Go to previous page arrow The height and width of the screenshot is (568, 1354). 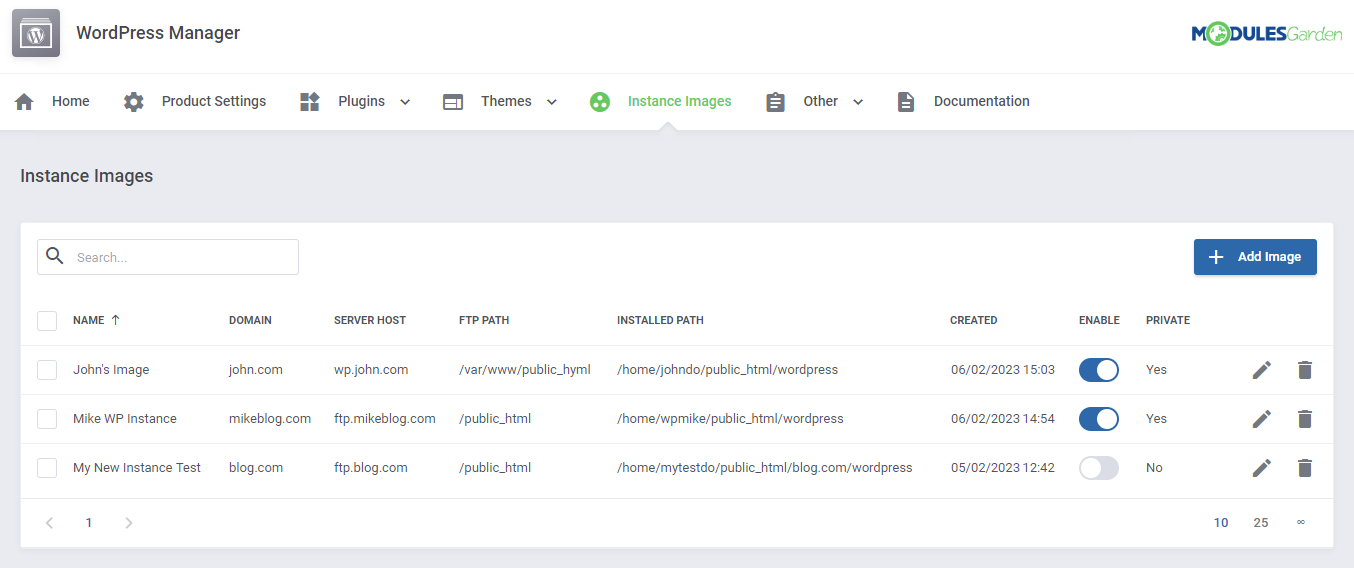(50, 522)
